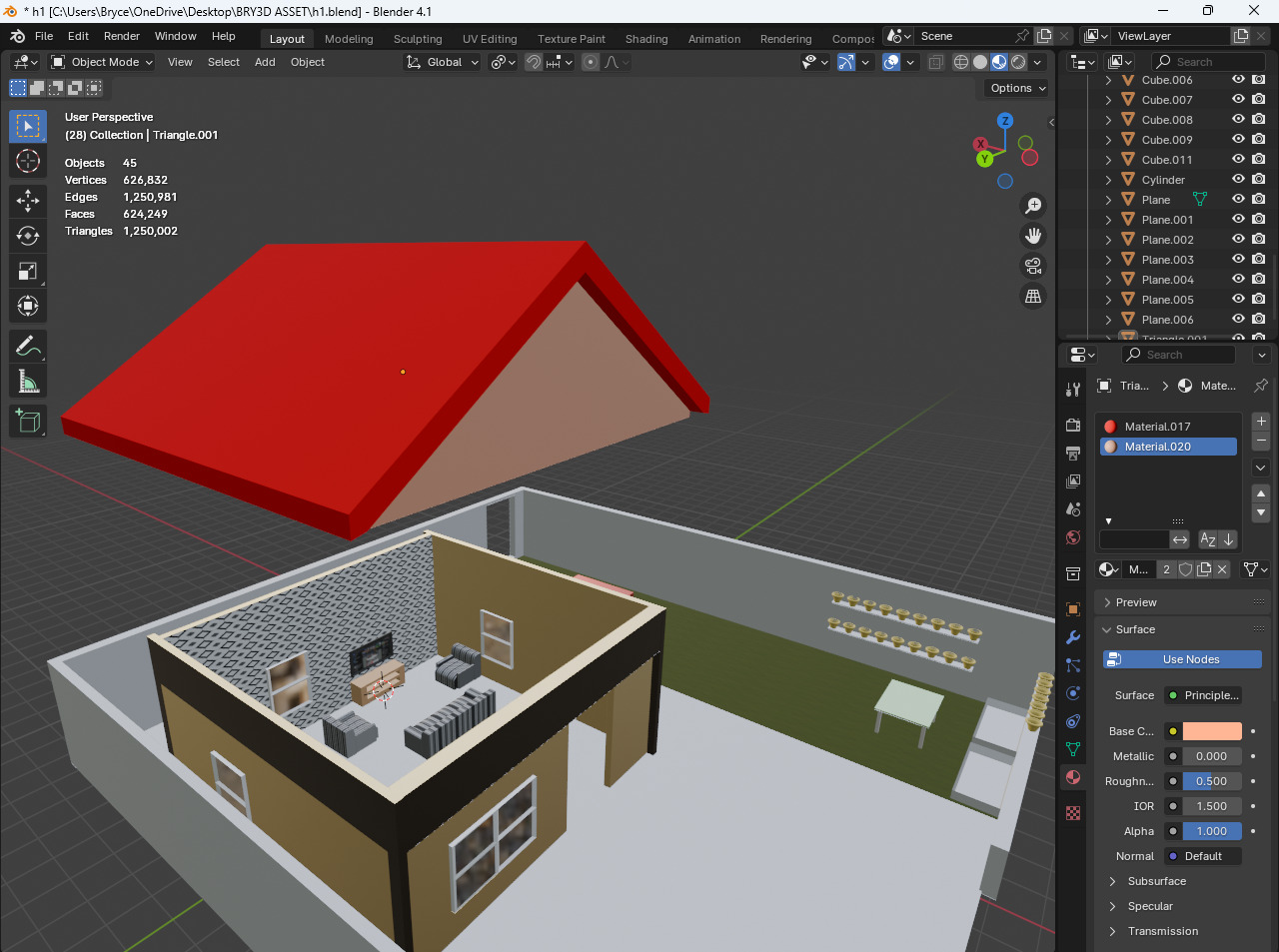Click the pan view hand icon
The width and height of the screenshot is (1279, 952).
(1033, 236)
